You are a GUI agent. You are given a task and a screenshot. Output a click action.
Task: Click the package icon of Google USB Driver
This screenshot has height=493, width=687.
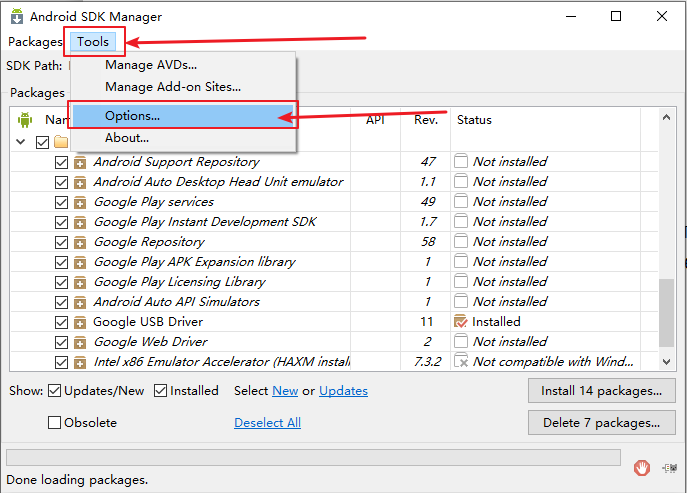pyautogui.click(x=80, y=323)
